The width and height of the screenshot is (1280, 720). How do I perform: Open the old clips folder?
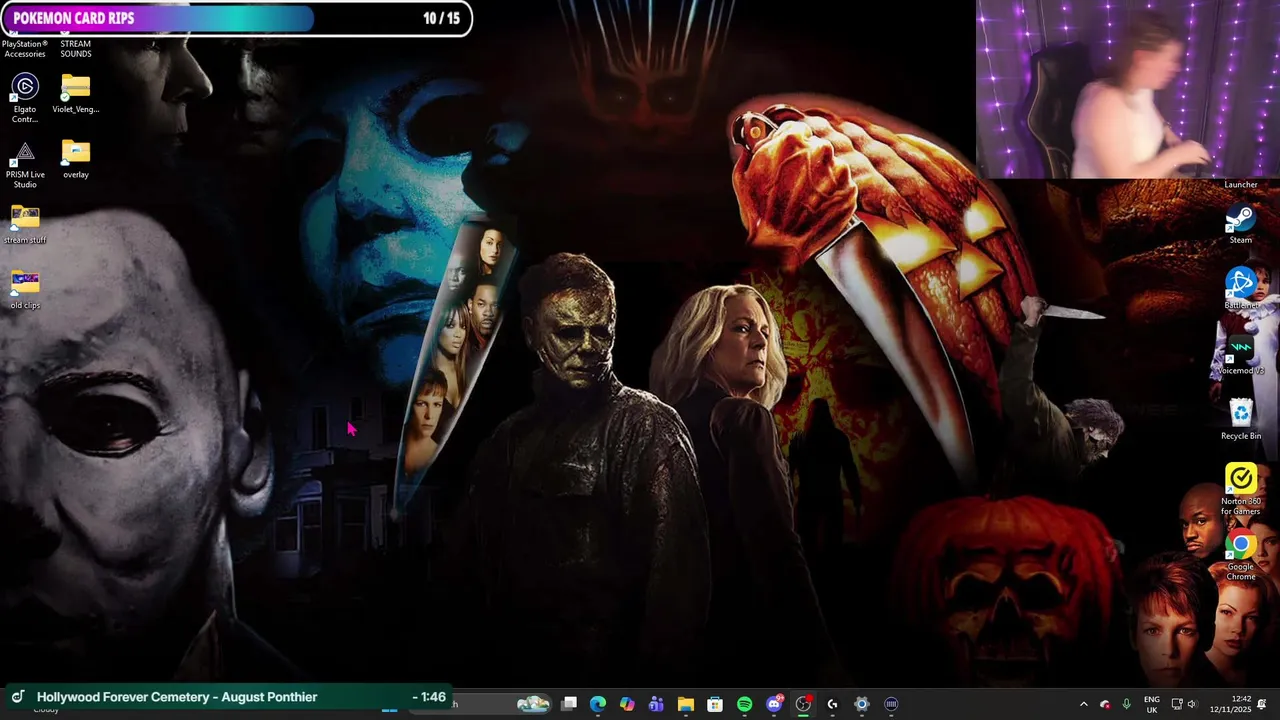tap(25, 290)
